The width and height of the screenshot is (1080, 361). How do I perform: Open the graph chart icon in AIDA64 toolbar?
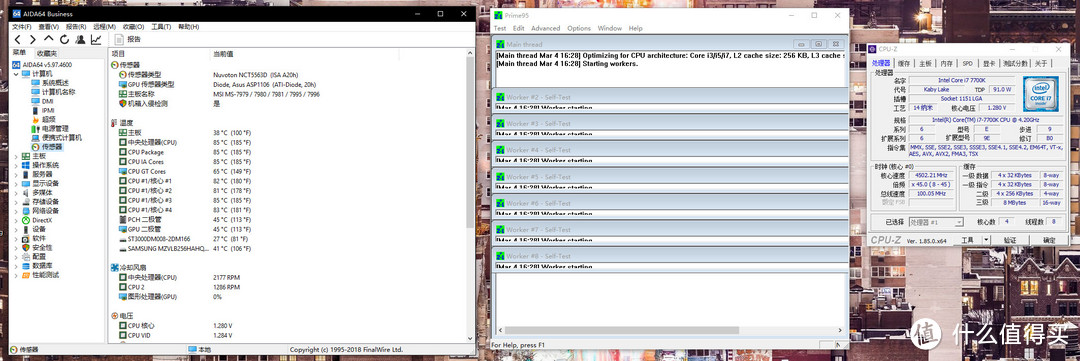[x=96, y=39]
